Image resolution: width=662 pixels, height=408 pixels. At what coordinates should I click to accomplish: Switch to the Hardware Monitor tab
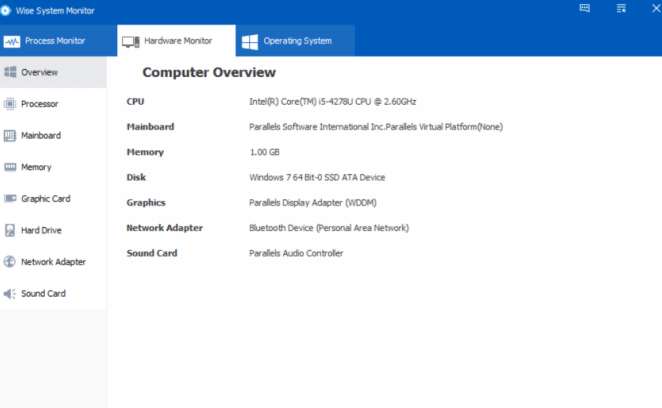pos(176,41)
